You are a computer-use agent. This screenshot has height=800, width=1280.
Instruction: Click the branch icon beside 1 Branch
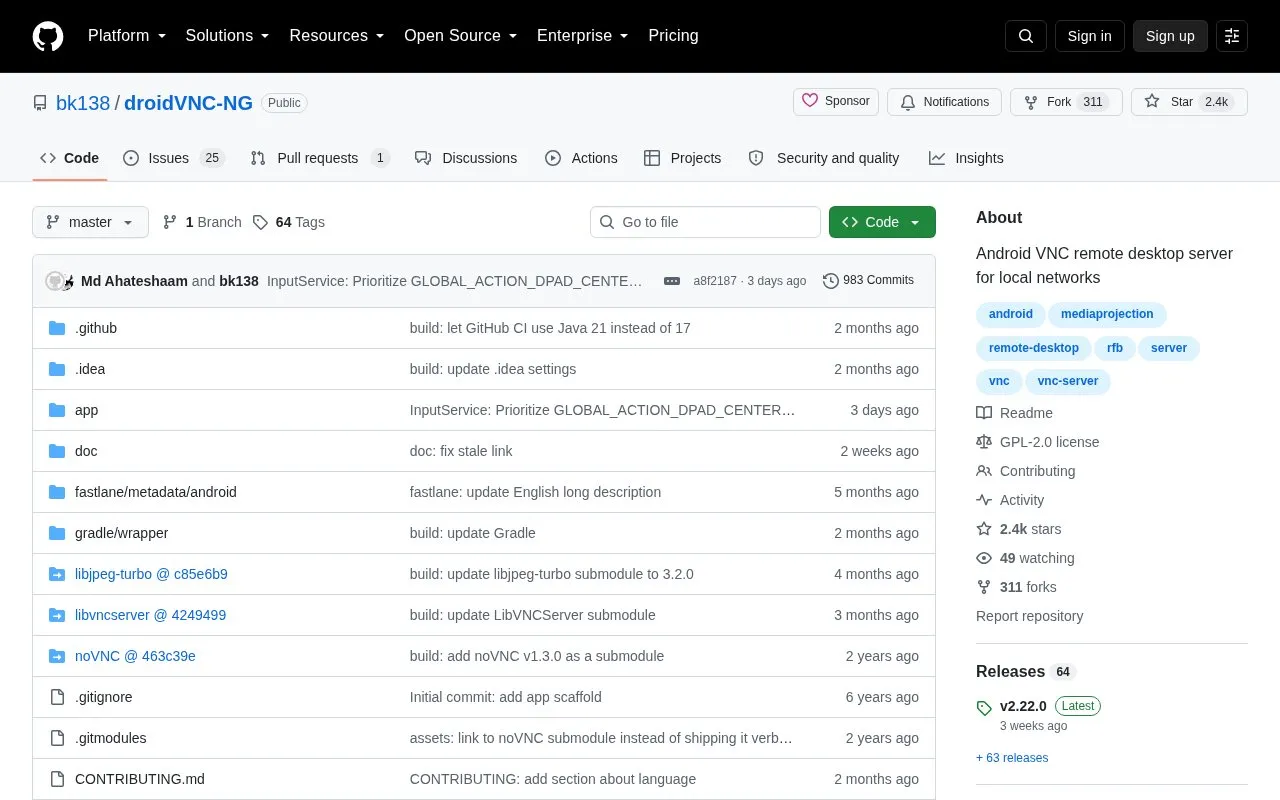[170, 222]
